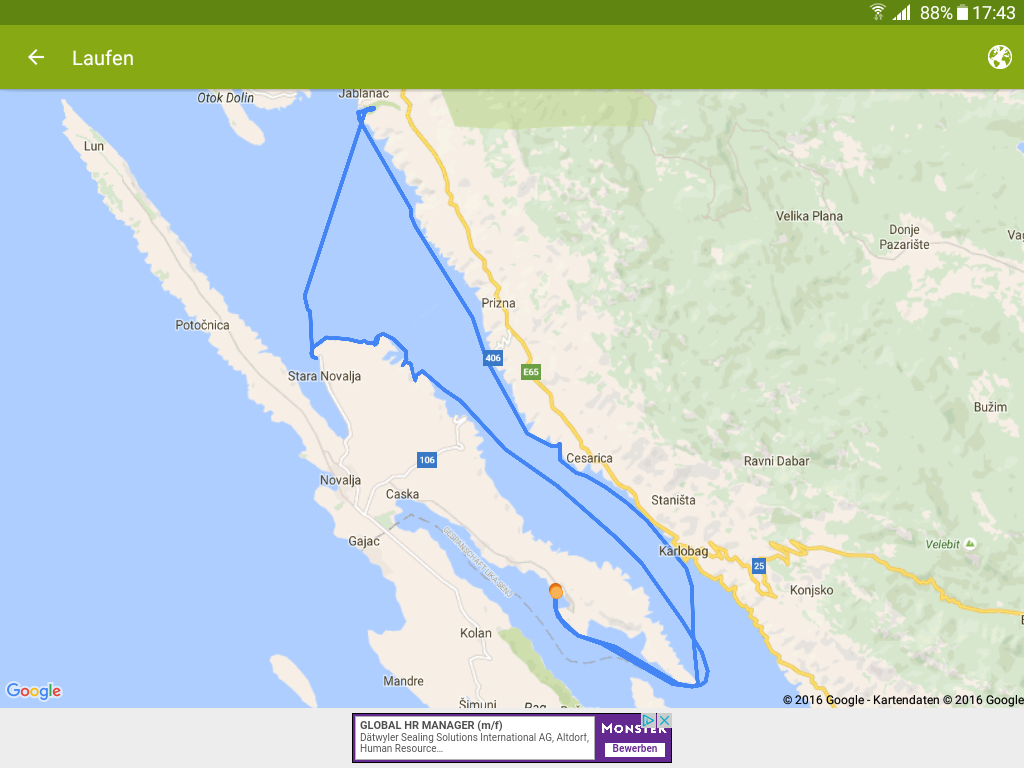Open map type via globe icon
This screenshot has height=768, width=1024.
pos(999,58)
